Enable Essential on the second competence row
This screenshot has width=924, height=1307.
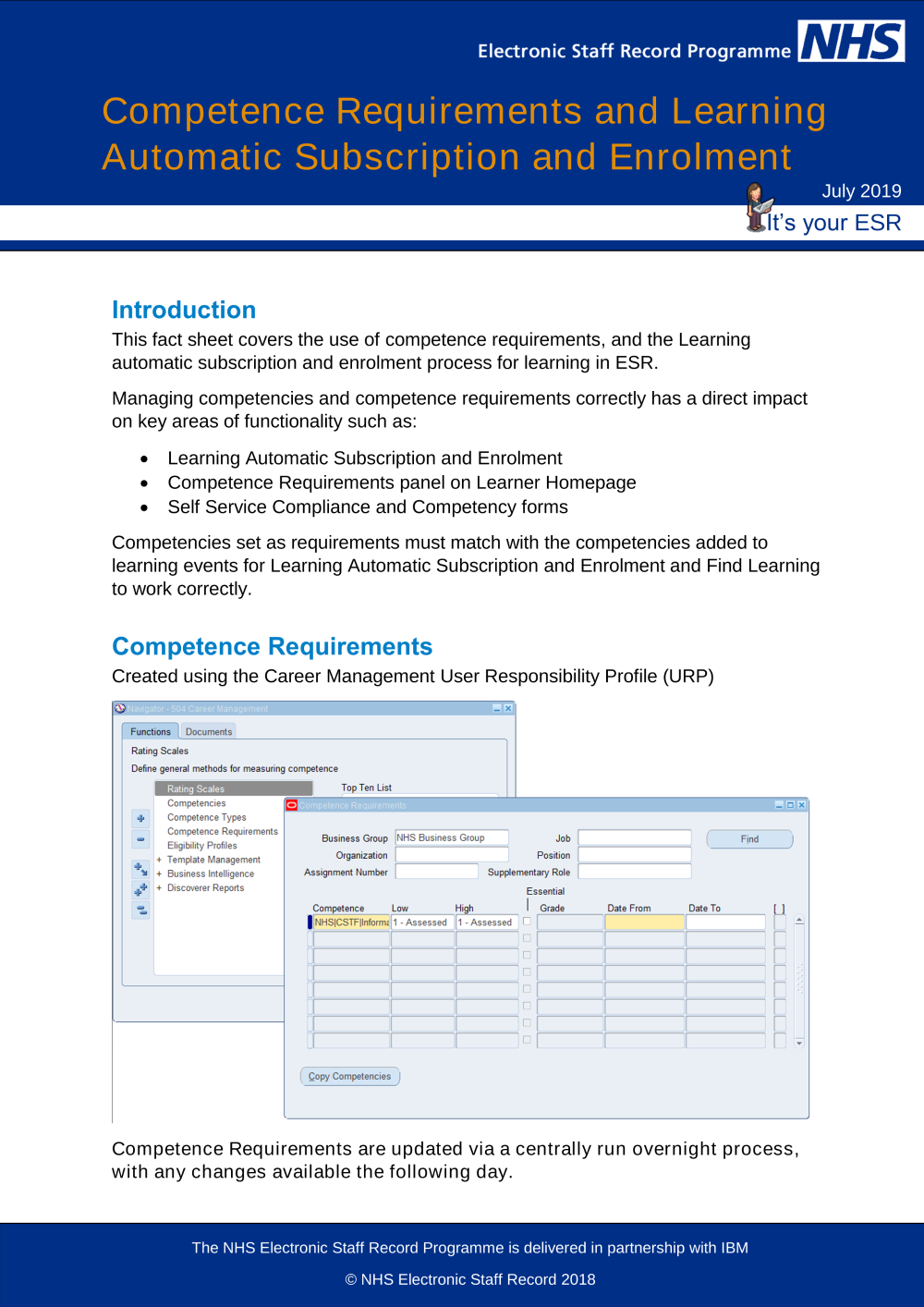click(527, 938)
